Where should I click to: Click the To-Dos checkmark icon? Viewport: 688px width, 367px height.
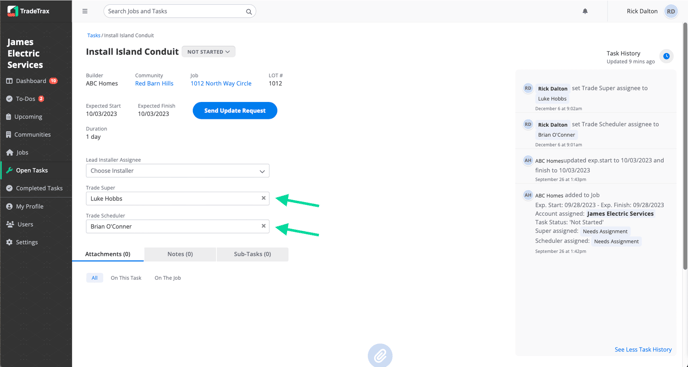click(9, 99)
